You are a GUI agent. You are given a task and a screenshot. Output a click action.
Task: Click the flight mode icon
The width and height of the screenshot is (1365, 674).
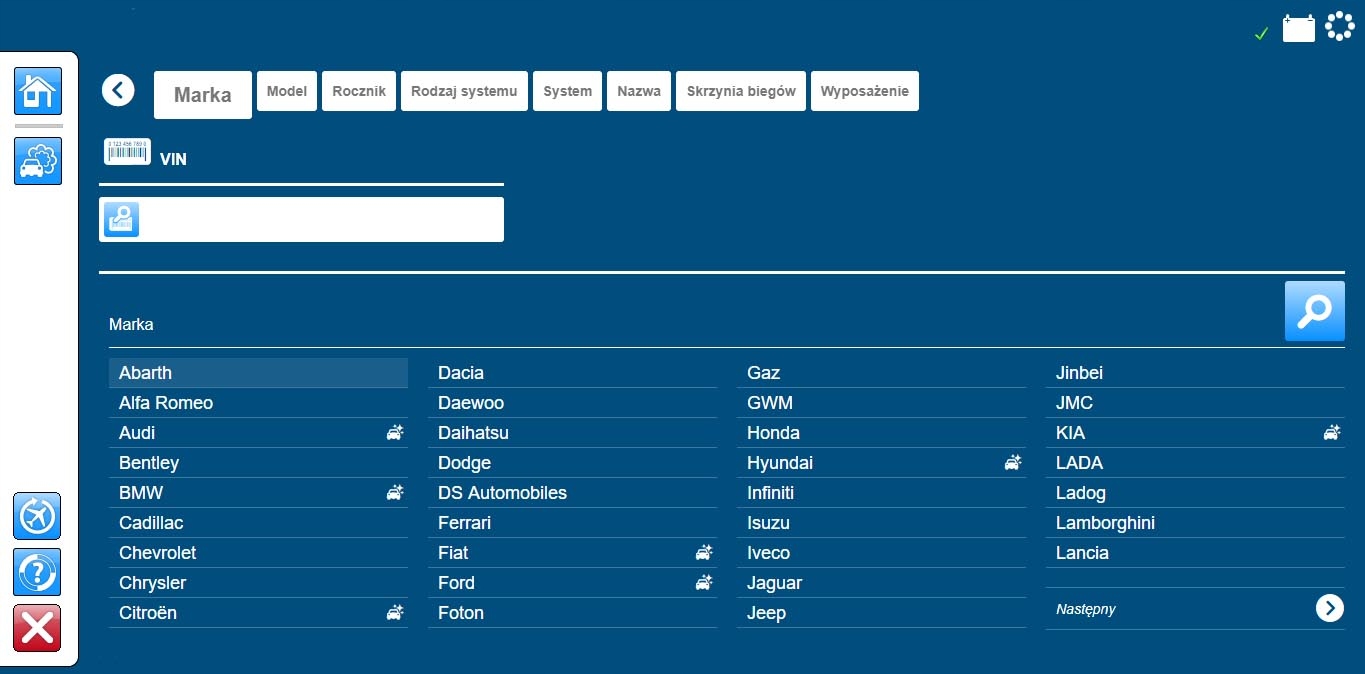(x=38, y=516)
